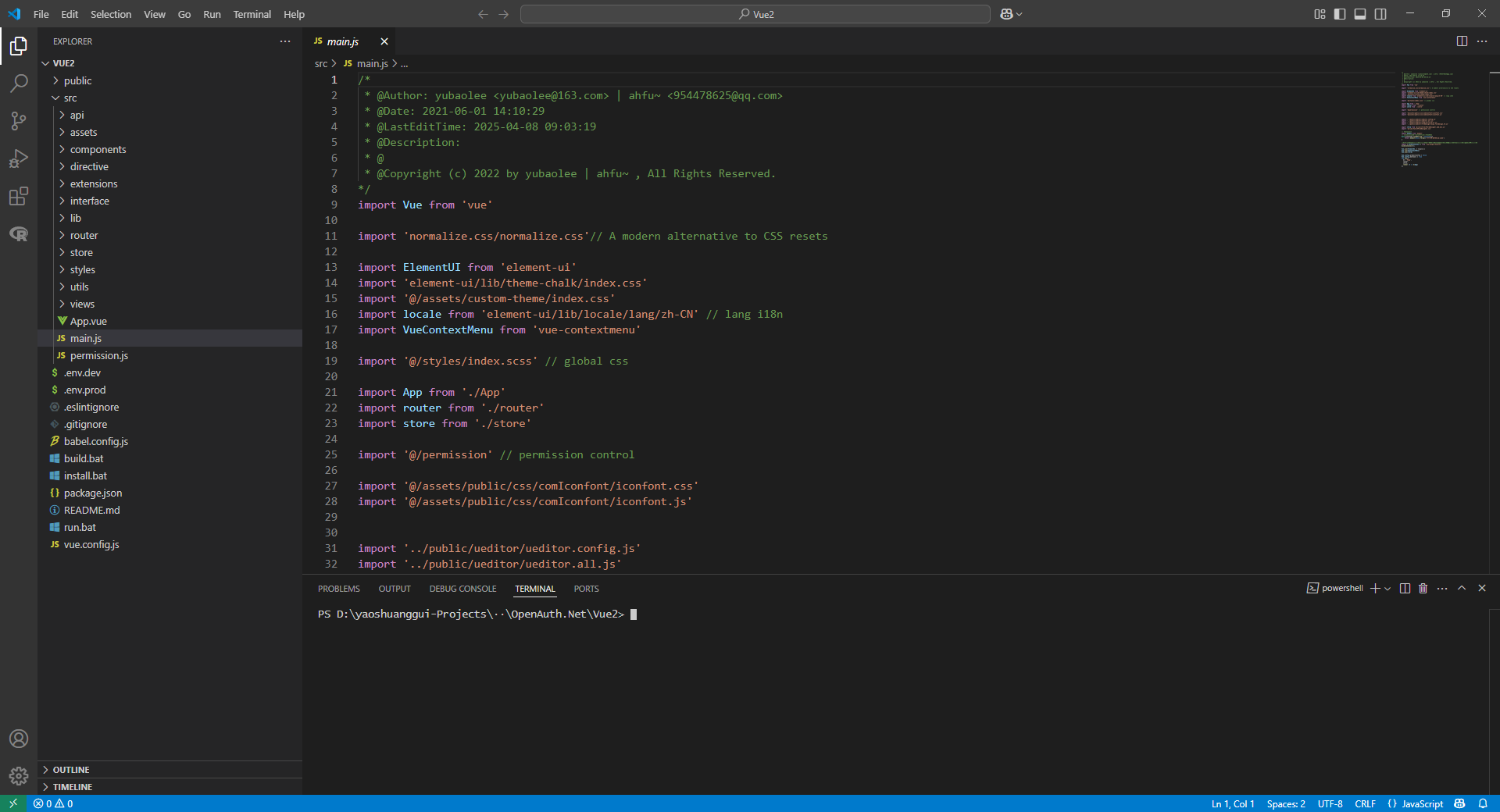Expand the components folder
Screen dimensions: 1500x812
pos(98,150)
